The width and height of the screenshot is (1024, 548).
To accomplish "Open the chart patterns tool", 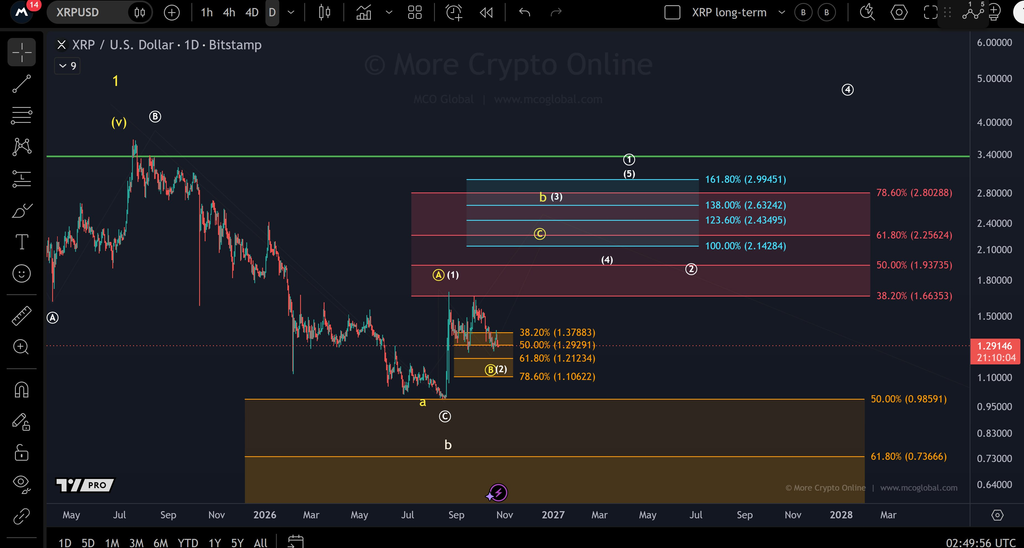I will coord(22,147).
